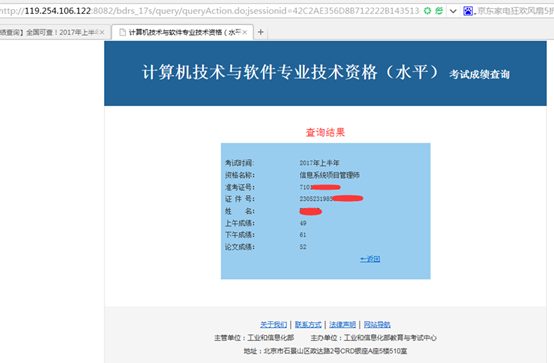Click the morning score value 49

303,223
